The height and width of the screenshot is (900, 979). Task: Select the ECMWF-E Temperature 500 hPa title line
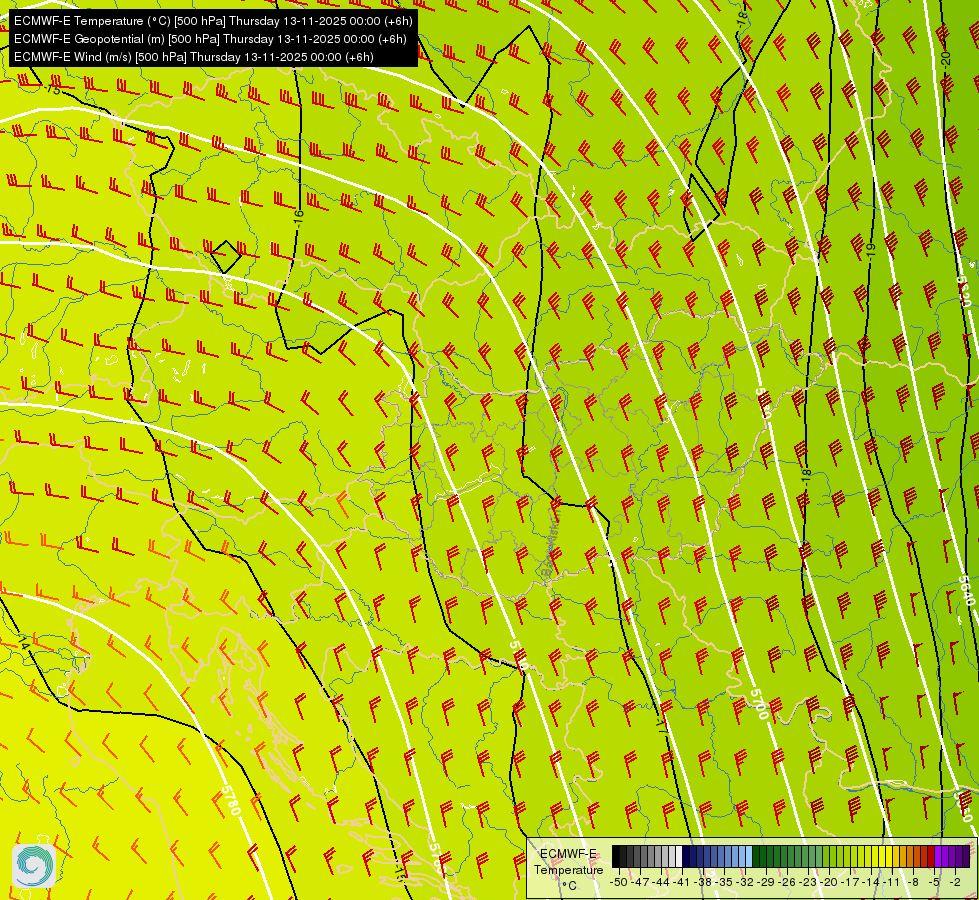click(213, 21)
